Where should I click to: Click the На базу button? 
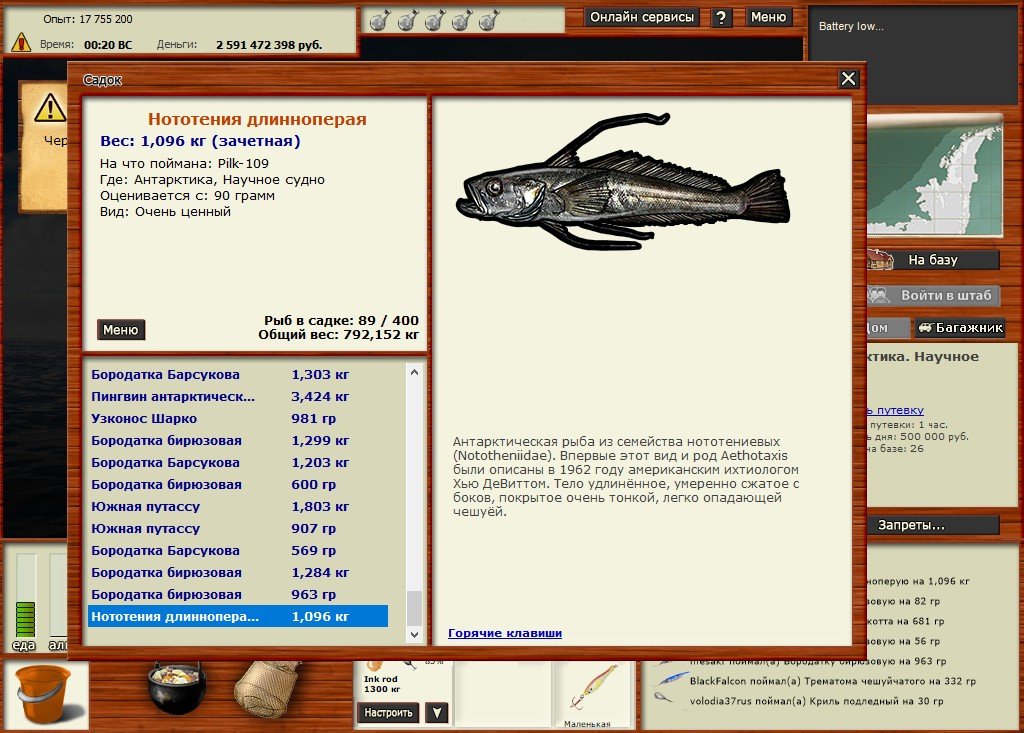click(932, 260)
